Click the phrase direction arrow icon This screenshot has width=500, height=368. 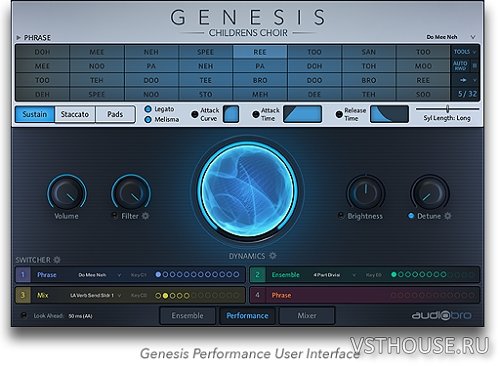click(463, 80)
